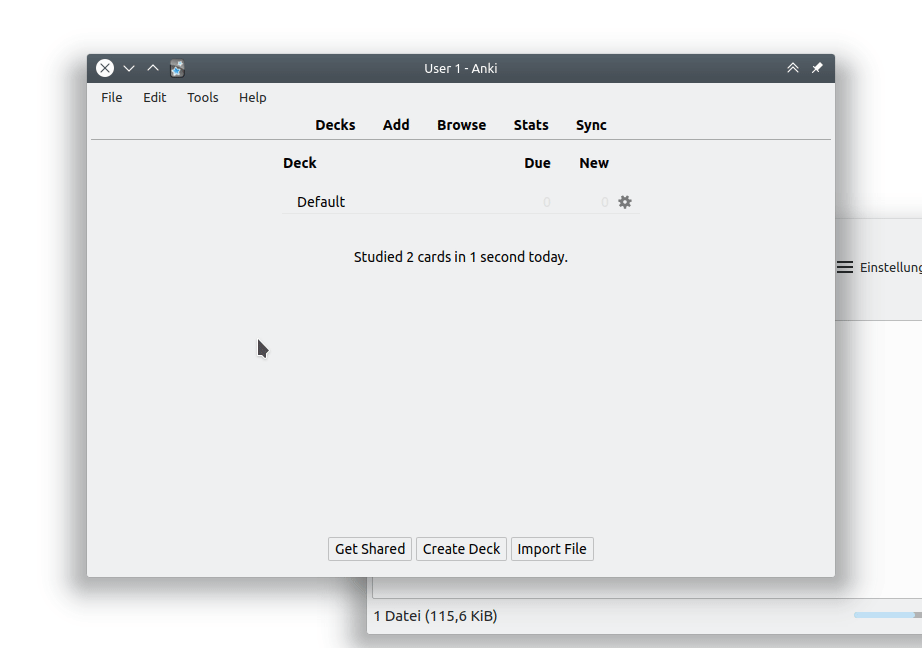Switch to the Add screen

[396, 125]
